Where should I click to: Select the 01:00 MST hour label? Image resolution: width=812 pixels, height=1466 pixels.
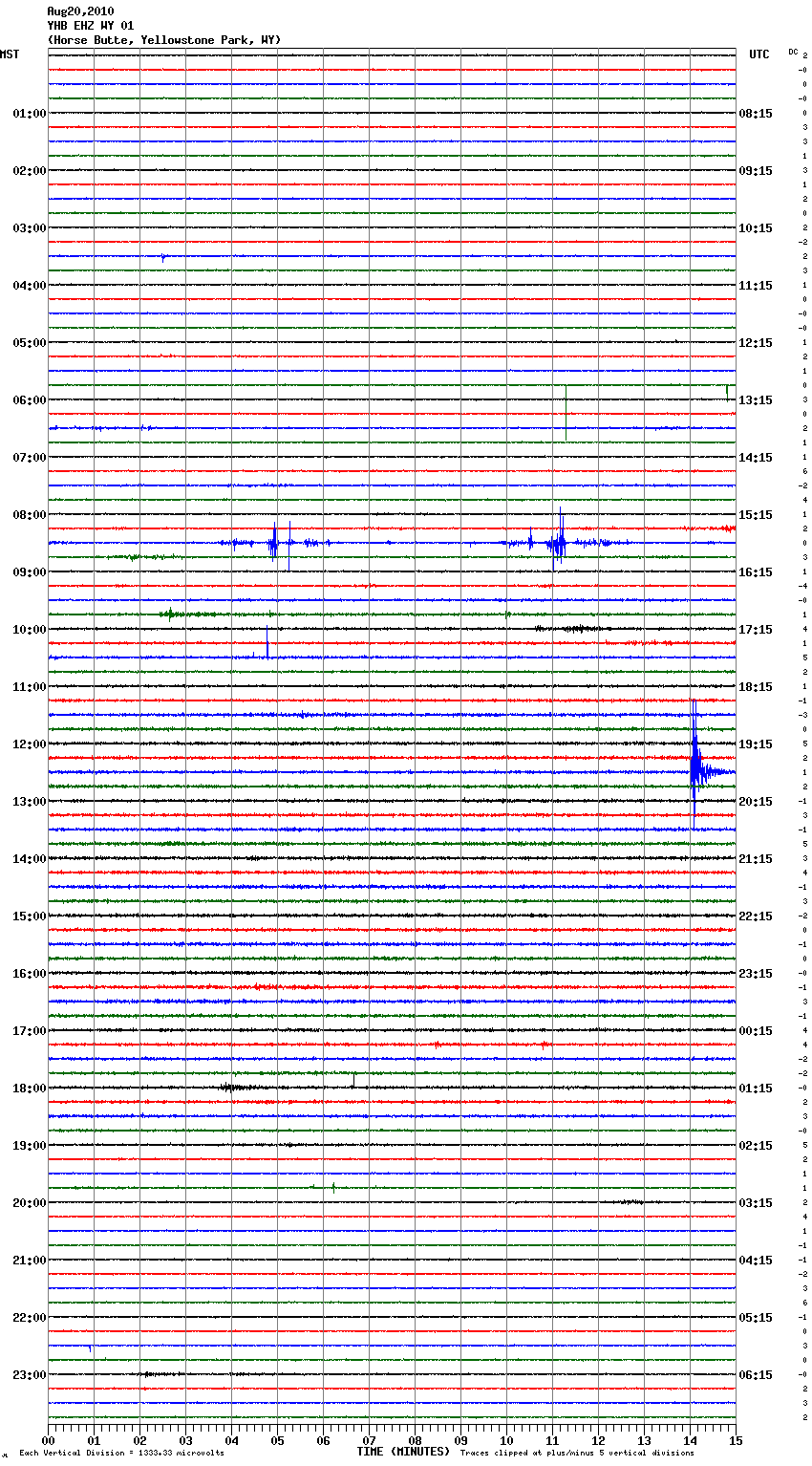coord(30,114)
